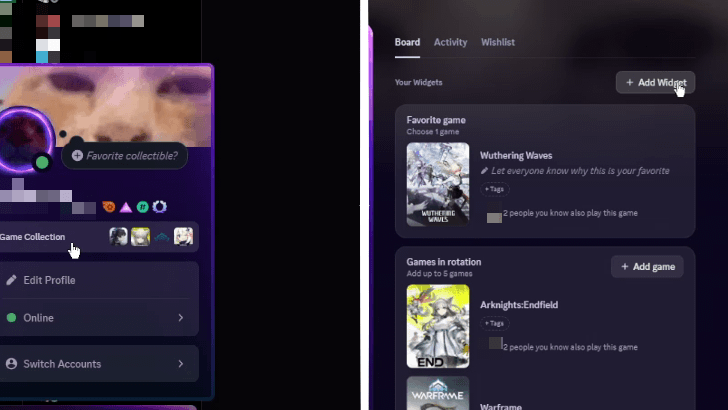
Task: Click the orange profile badge
Action: pyautogui.click(x=109, y=207)
